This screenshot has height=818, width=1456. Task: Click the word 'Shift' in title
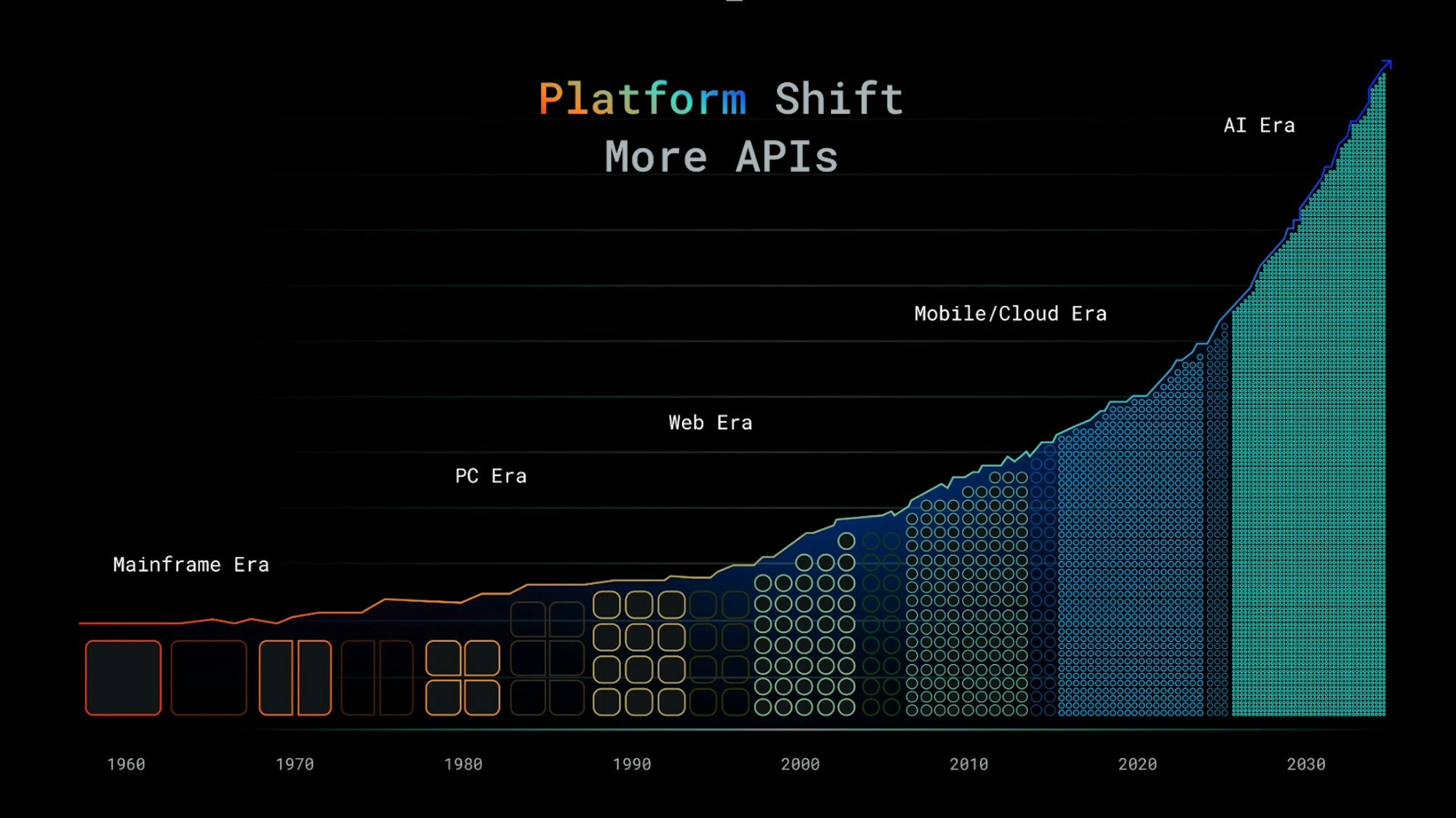tap(838, 99)
